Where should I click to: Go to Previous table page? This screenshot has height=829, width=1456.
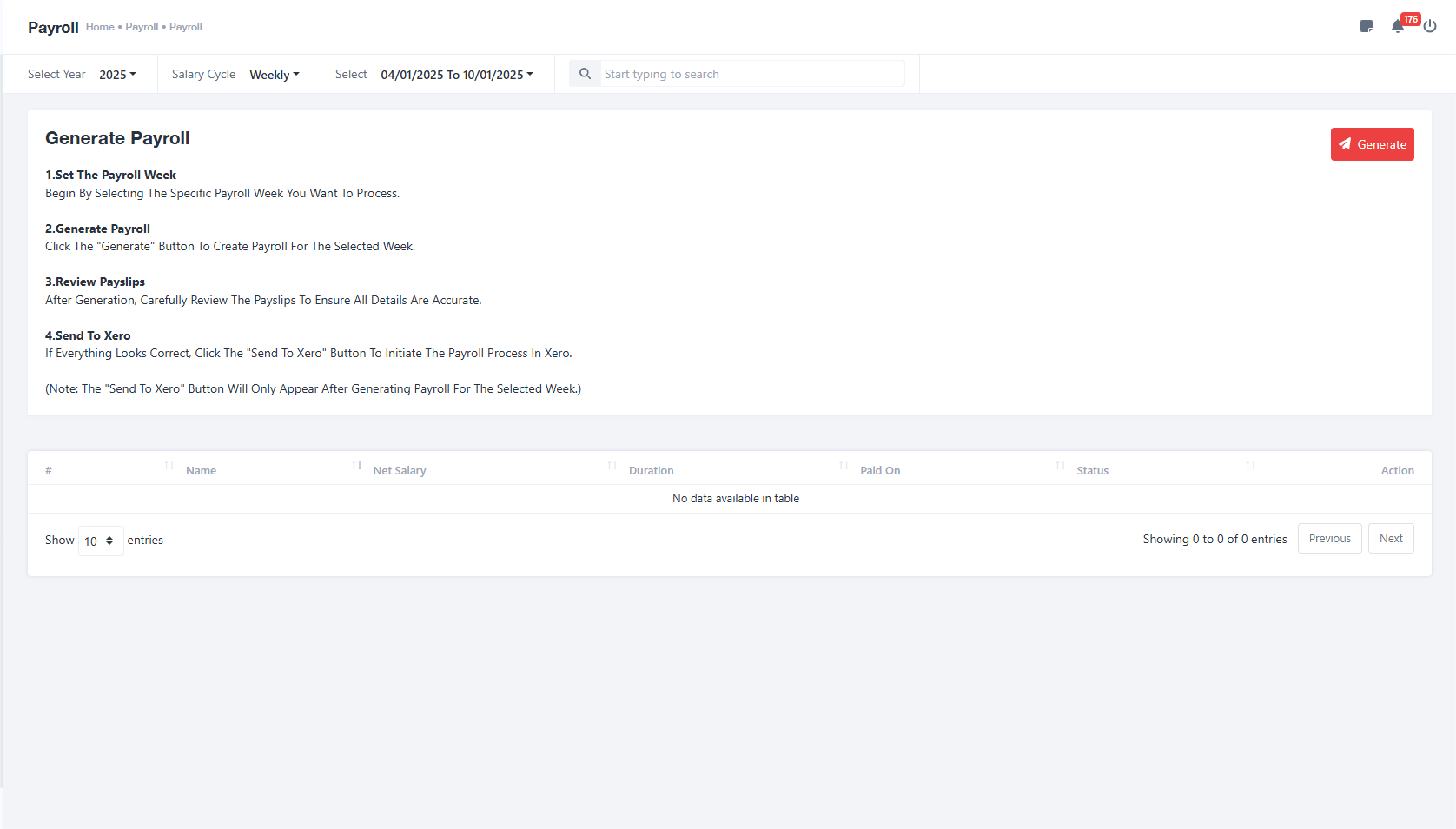coord(1329,539)
